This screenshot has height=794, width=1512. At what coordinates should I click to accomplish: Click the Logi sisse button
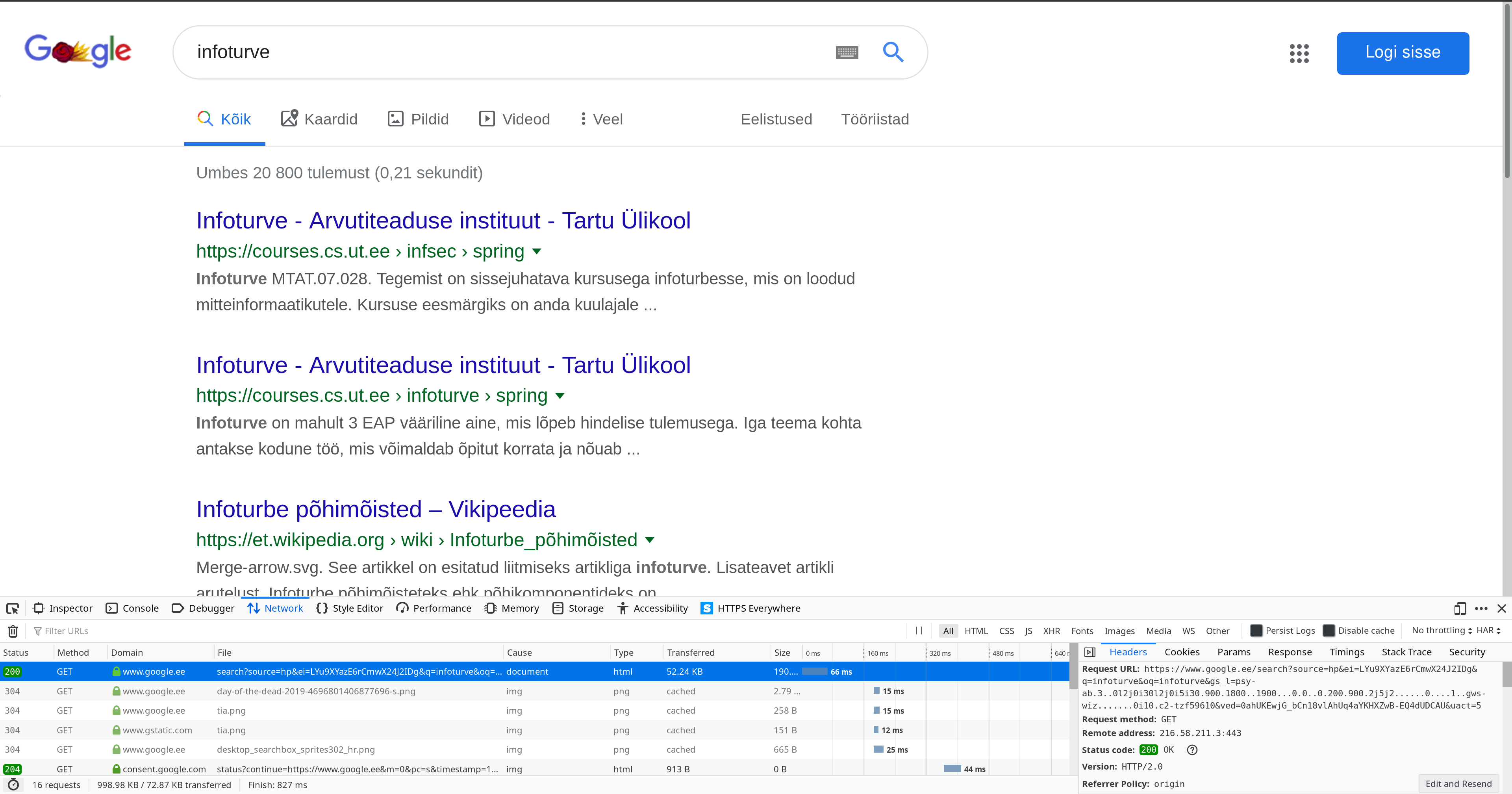[x=1402, y=53]
